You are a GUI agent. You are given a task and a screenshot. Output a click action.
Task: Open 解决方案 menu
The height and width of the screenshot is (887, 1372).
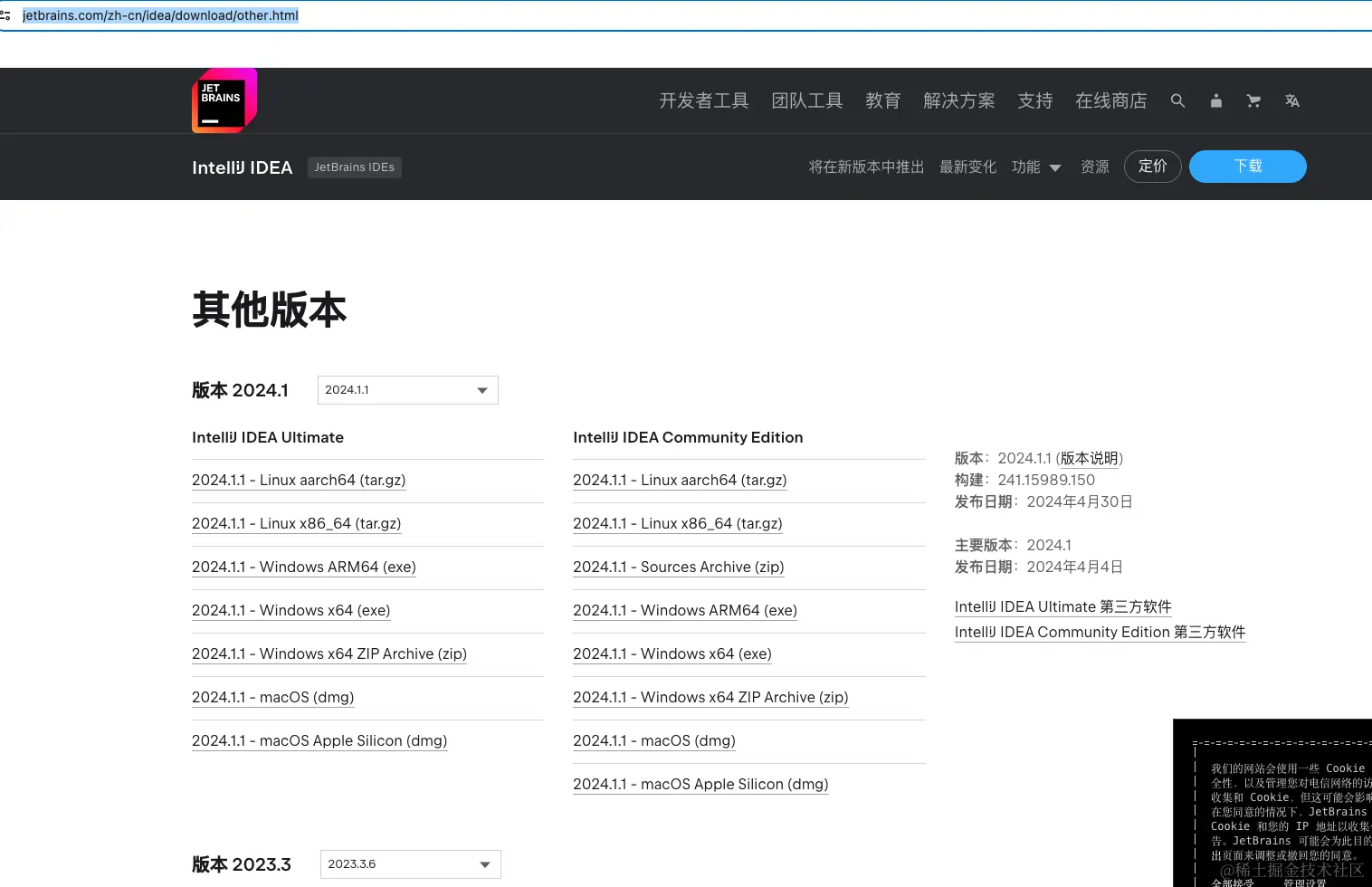[959, 100]
